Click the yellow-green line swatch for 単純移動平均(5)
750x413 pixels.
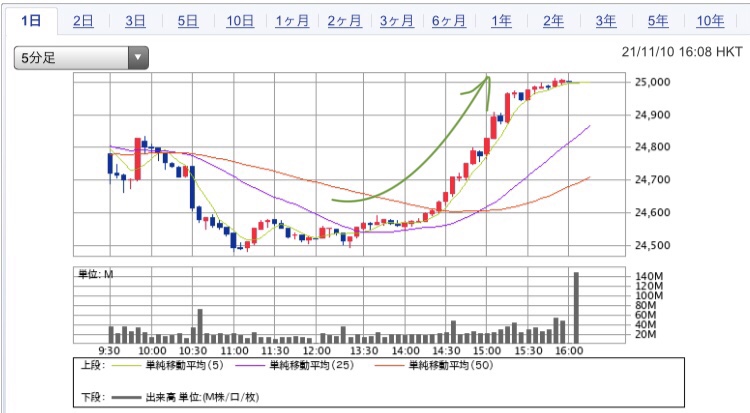[126, 366]
